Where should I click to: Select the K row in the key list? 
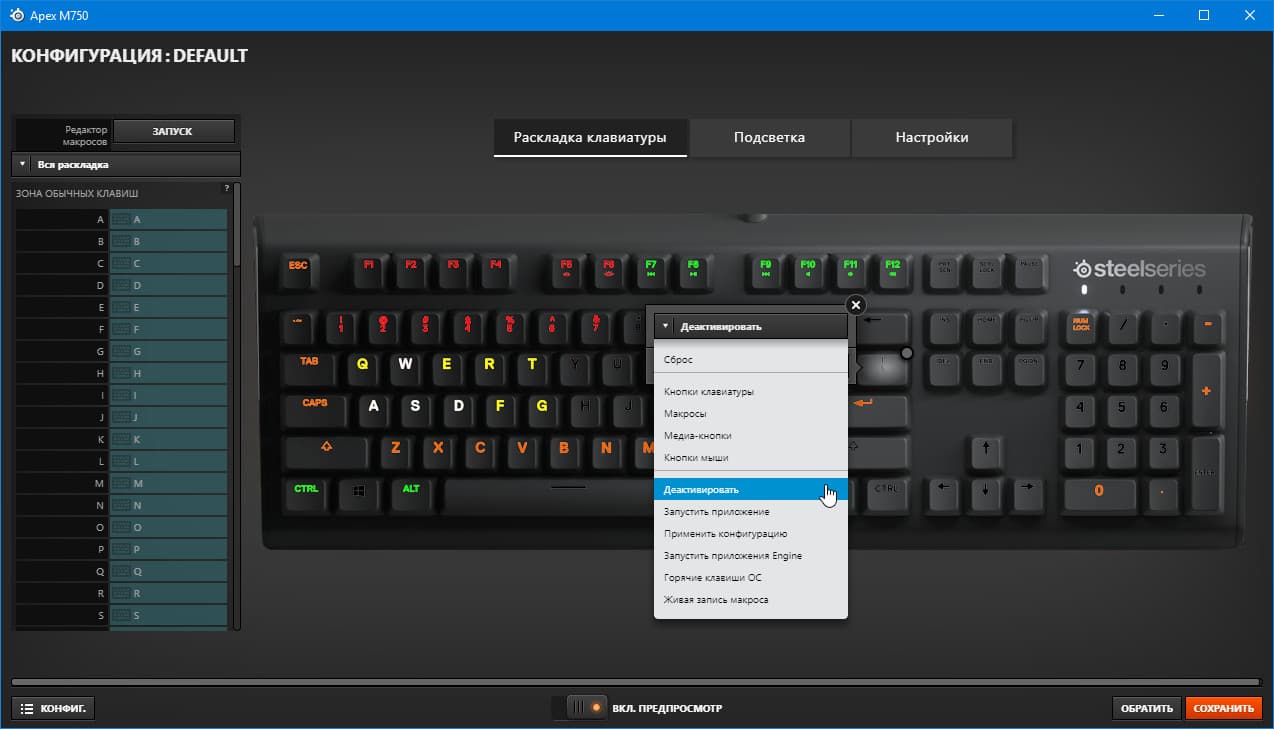(x=121, y=439)
